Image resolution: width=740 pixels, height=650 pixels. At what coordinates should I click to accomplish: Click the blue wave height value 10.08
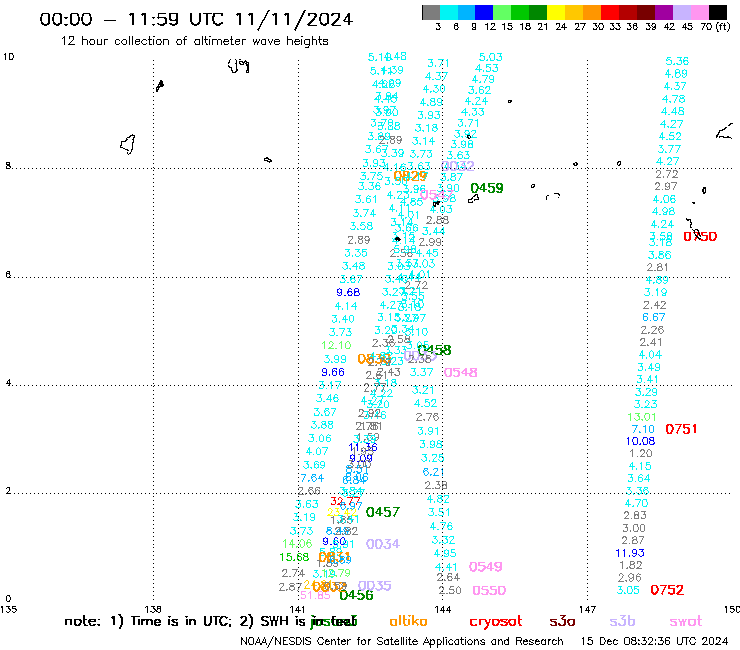pyautogui.click(x=640, y=441)
